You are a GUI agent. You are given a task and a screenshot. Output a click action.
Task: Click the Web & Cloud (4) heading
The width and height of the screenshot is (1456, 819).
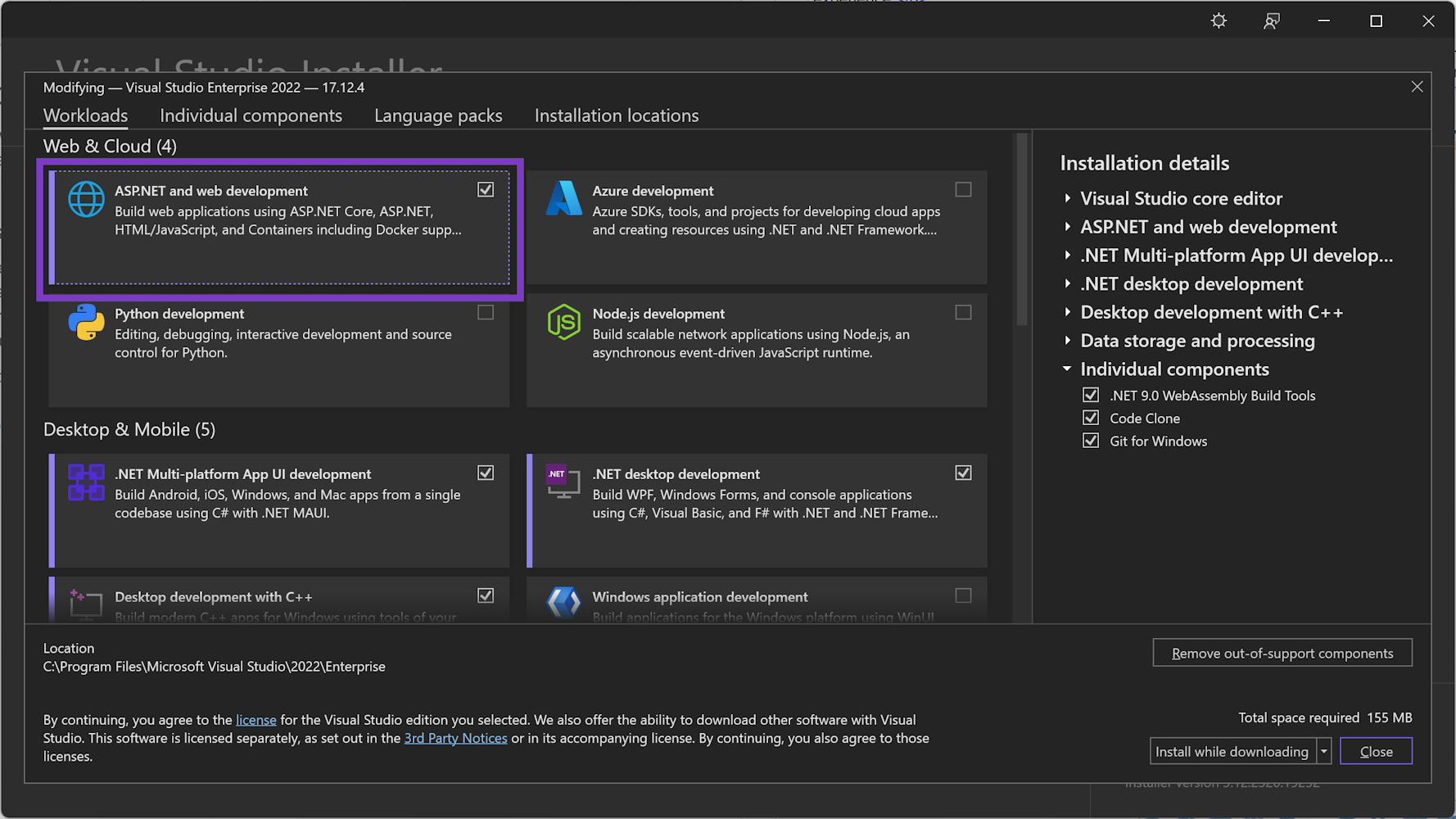point(110,147)
